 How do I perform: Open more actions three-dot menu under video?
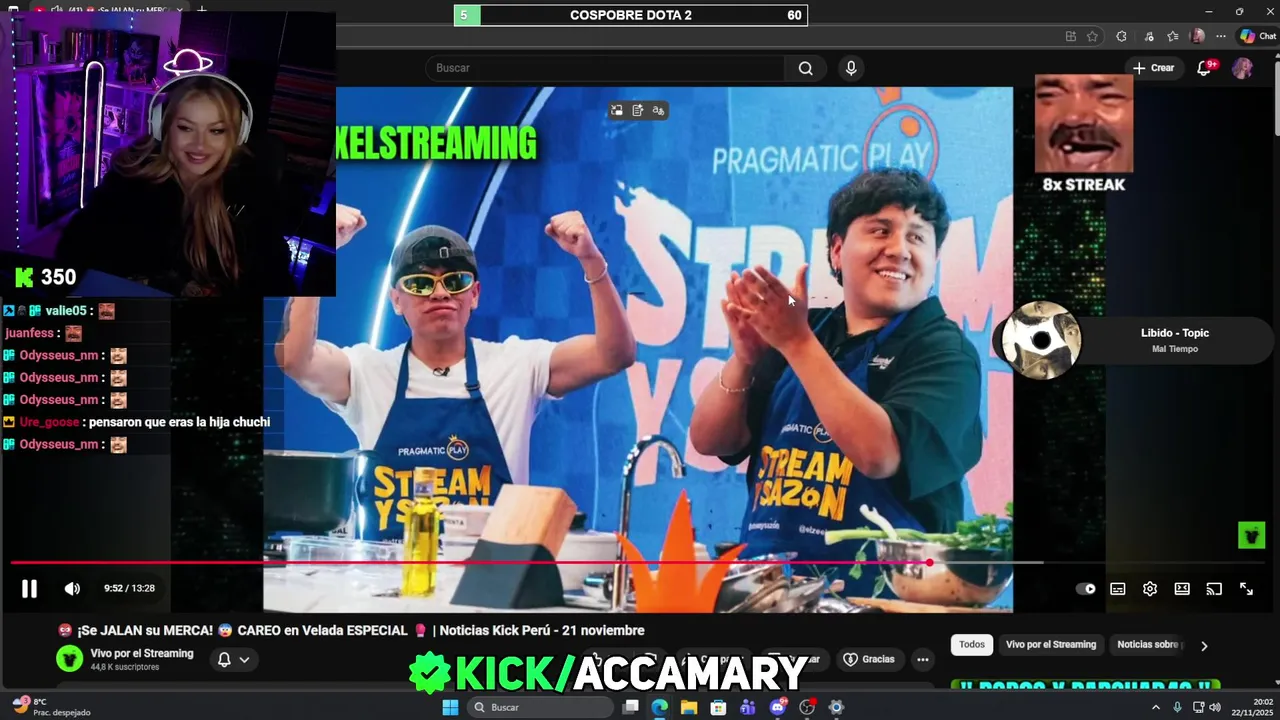coord(922,659)
